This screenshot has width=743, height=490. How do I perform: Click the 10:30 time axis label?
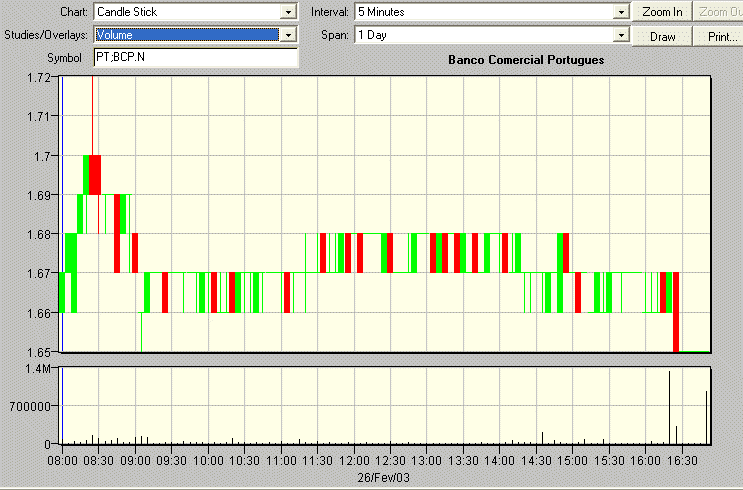(245, 460)
